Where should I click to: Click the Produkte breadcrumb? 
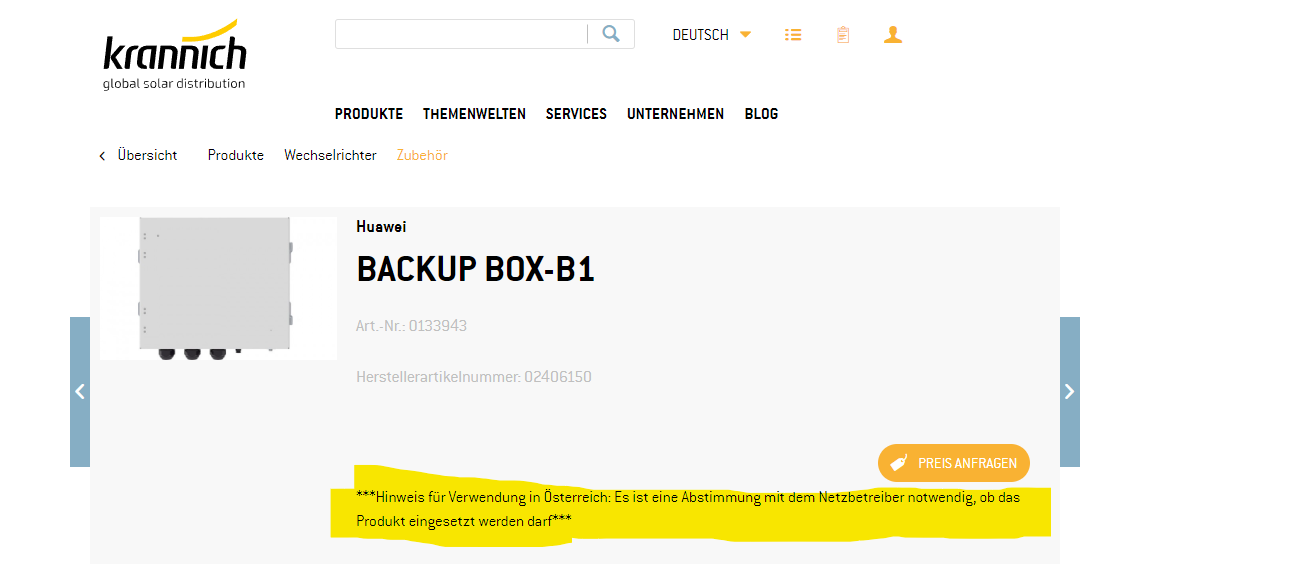coord(236,155)
